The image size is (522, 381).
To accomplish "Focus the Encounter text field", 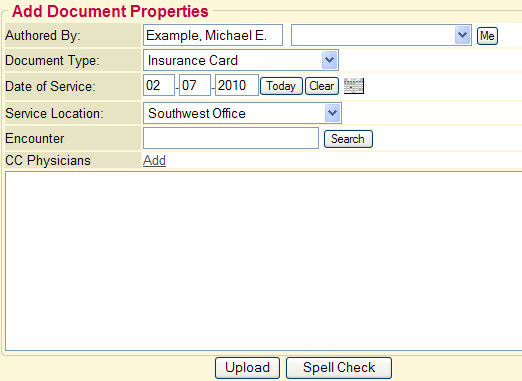I will [231, 138].
